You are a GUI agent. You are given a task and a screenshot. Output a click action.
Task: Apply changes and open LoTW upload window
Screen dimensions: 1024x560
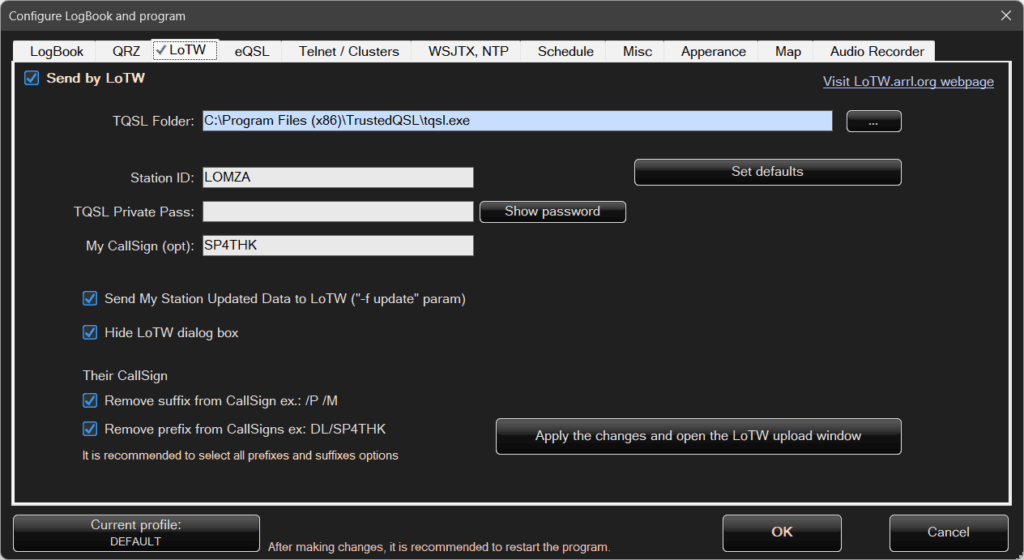click(x=698, y=436)
